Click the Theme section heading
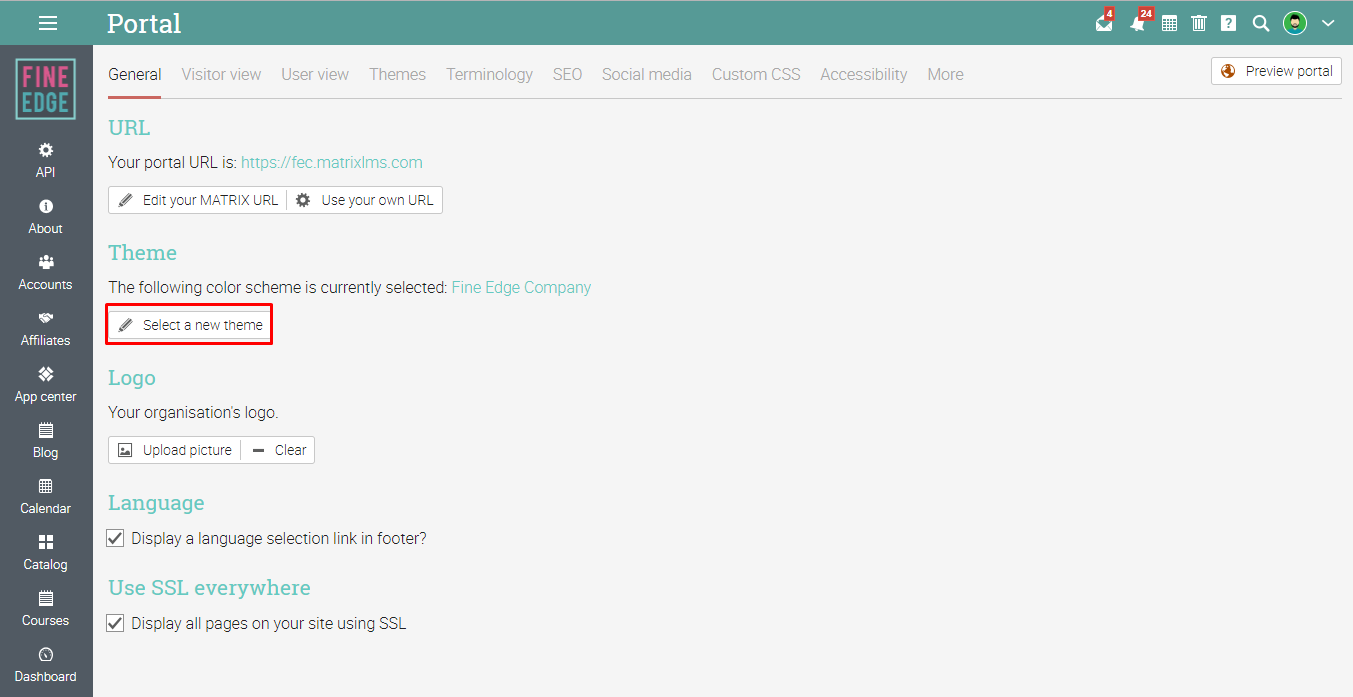Screen dimensions: 1353x697 click(142, 252)
